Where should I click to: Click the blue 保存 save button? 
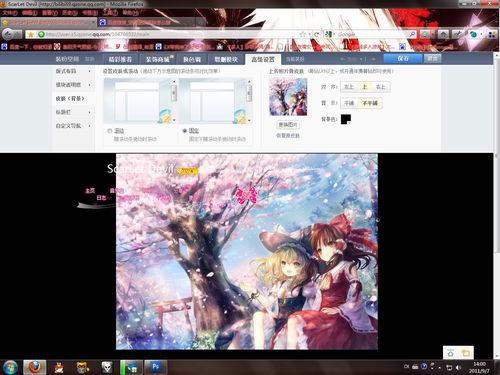click(403, 58)
